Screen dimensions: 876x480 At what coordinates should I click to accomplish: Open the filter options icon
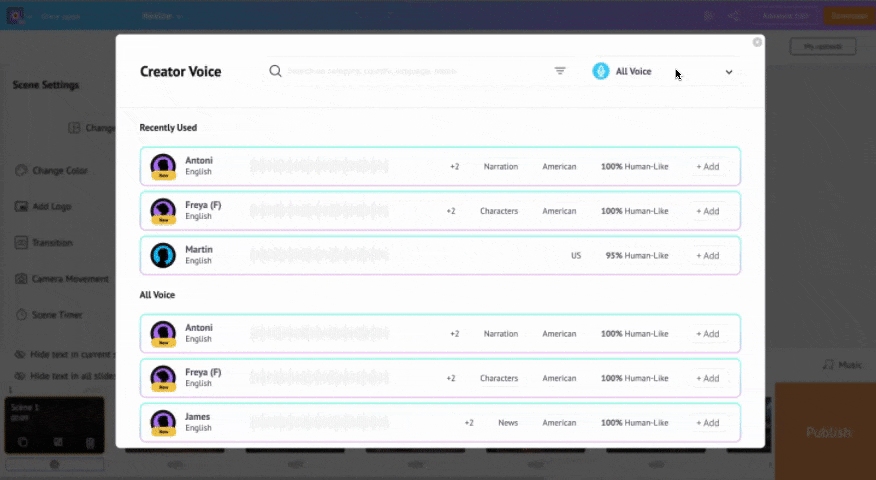click(x=560, y=70)
